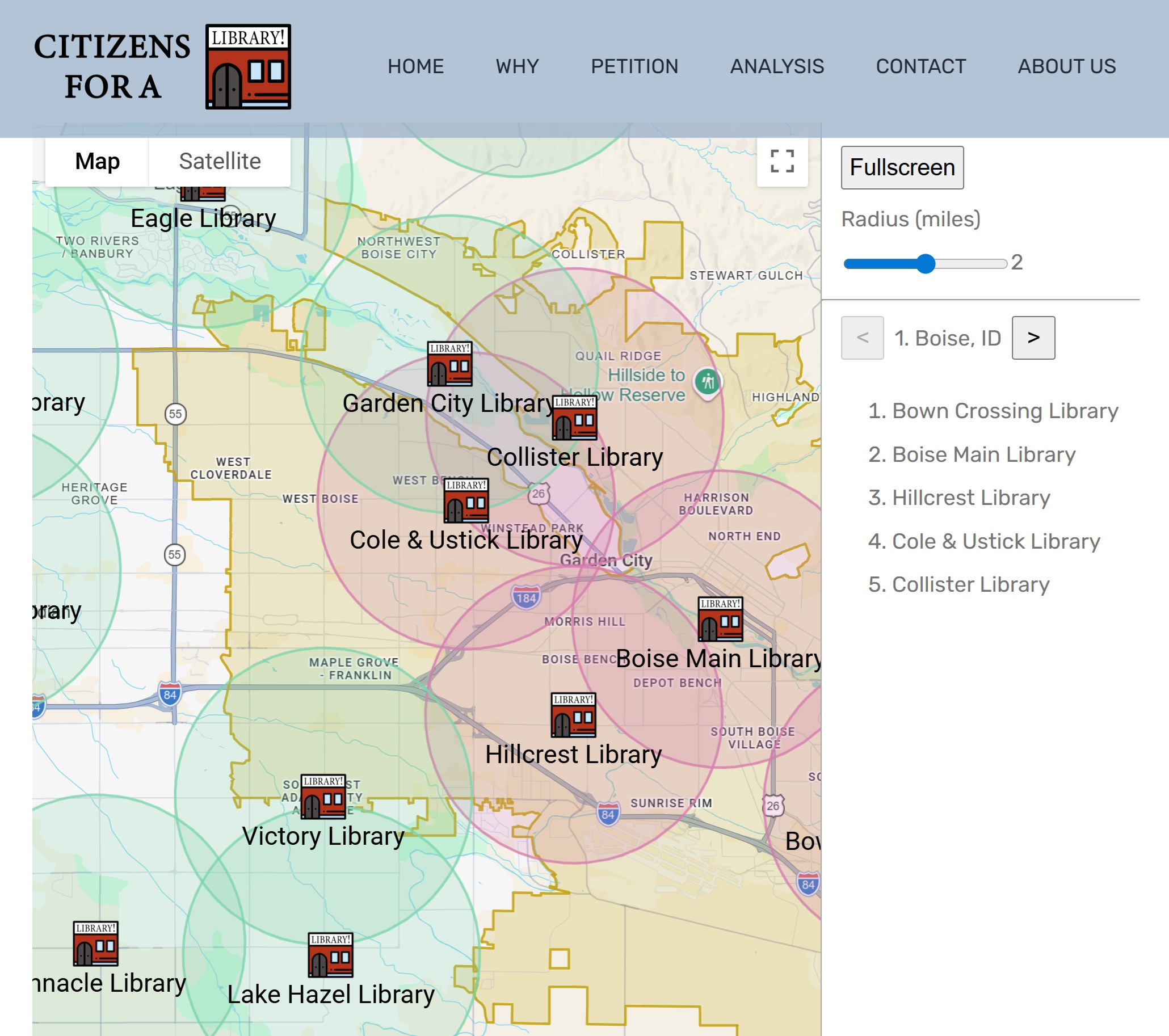
Task: Click the Collister Library marker icon
Action: (x=574, y=418)
